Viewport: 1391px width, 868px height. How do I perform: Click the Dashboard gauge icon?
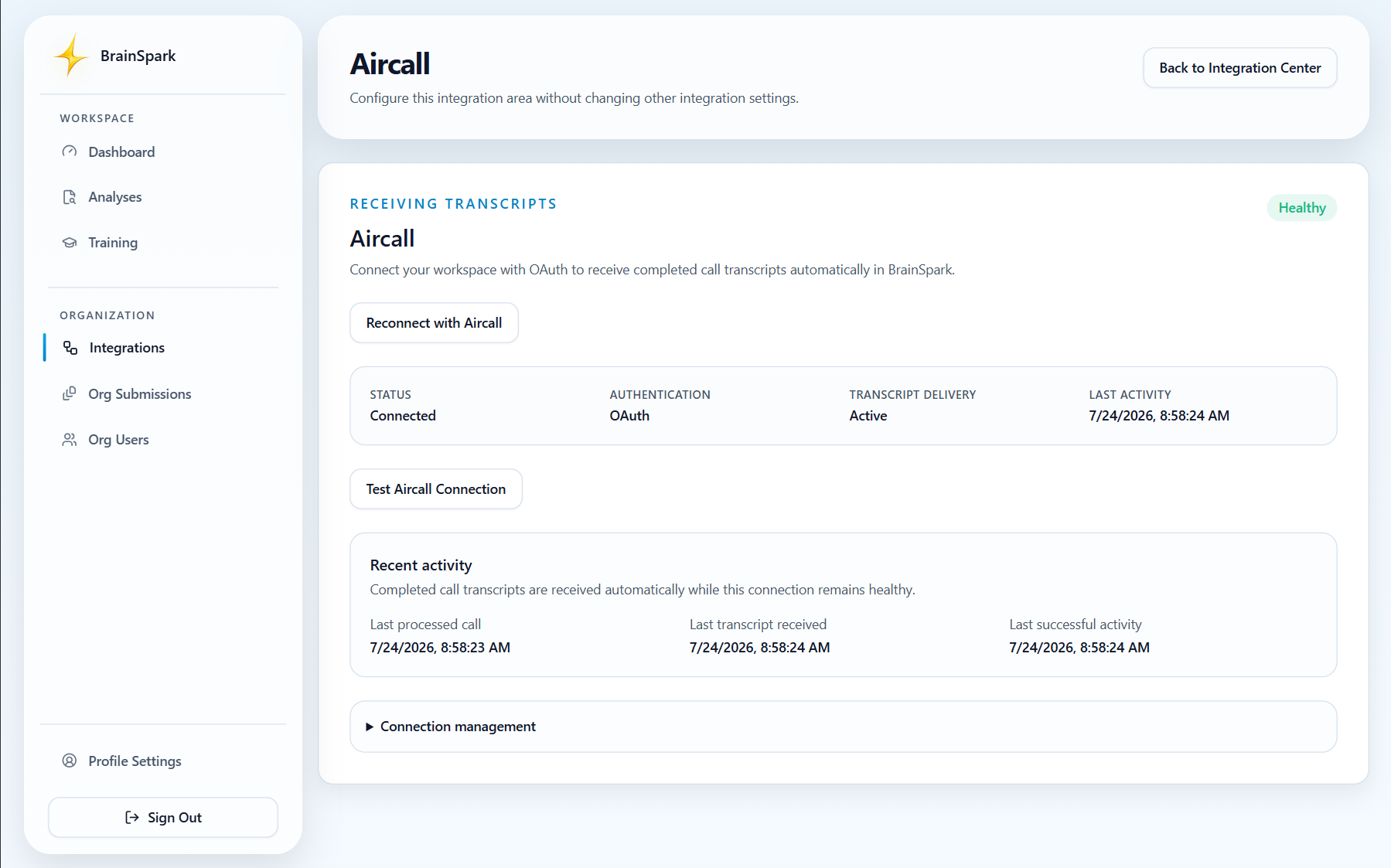70,151
